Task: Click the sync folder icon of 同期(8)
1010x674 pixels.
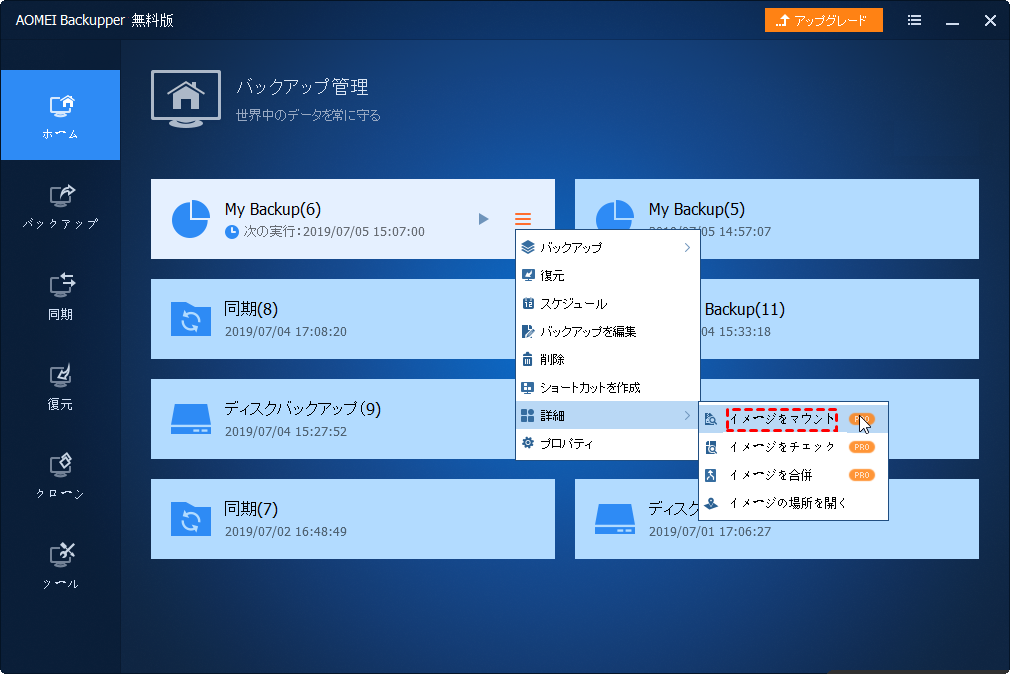Action: [x=191, y=319]
